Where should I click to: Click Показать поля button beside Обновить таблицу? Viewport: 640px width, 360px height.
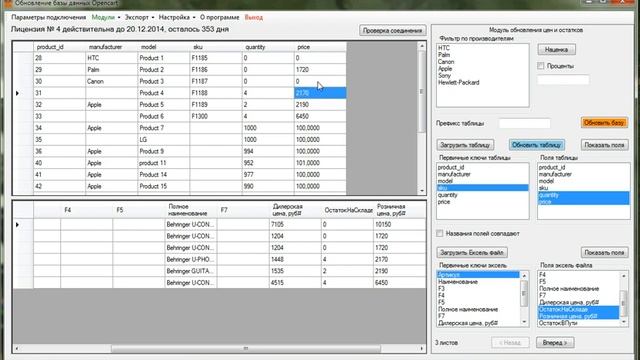click(604, 145)
